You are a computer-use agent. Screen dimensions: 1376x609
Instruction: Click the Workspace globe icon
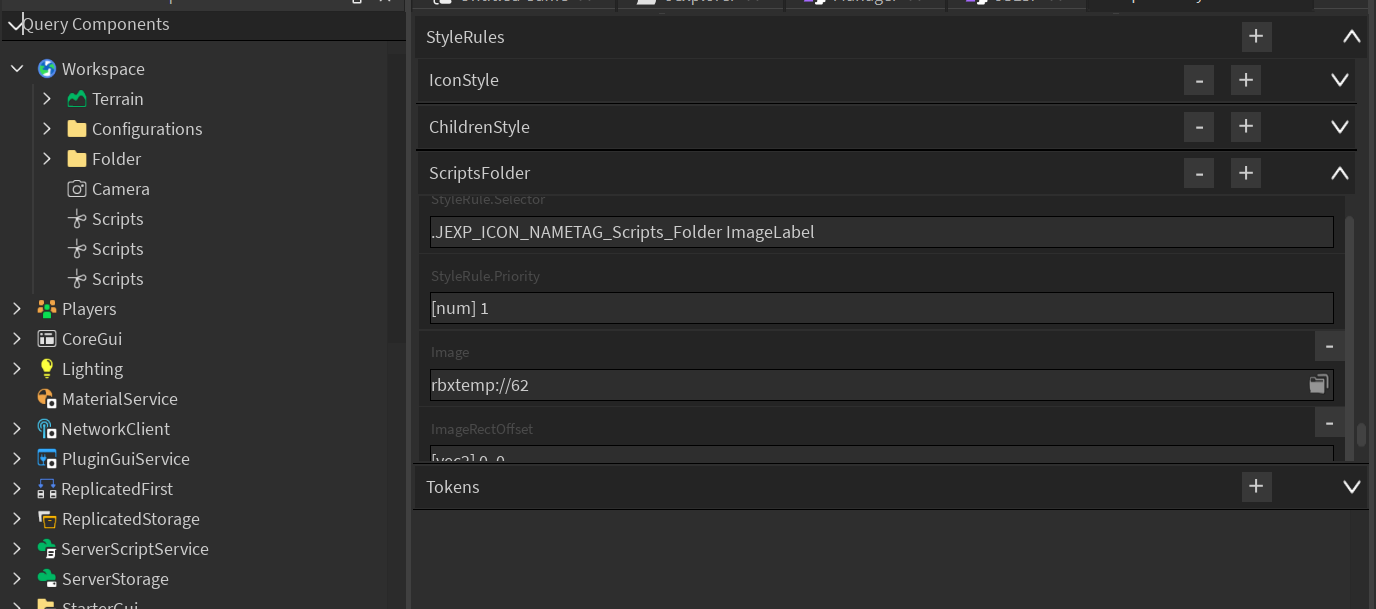point(47,69)
